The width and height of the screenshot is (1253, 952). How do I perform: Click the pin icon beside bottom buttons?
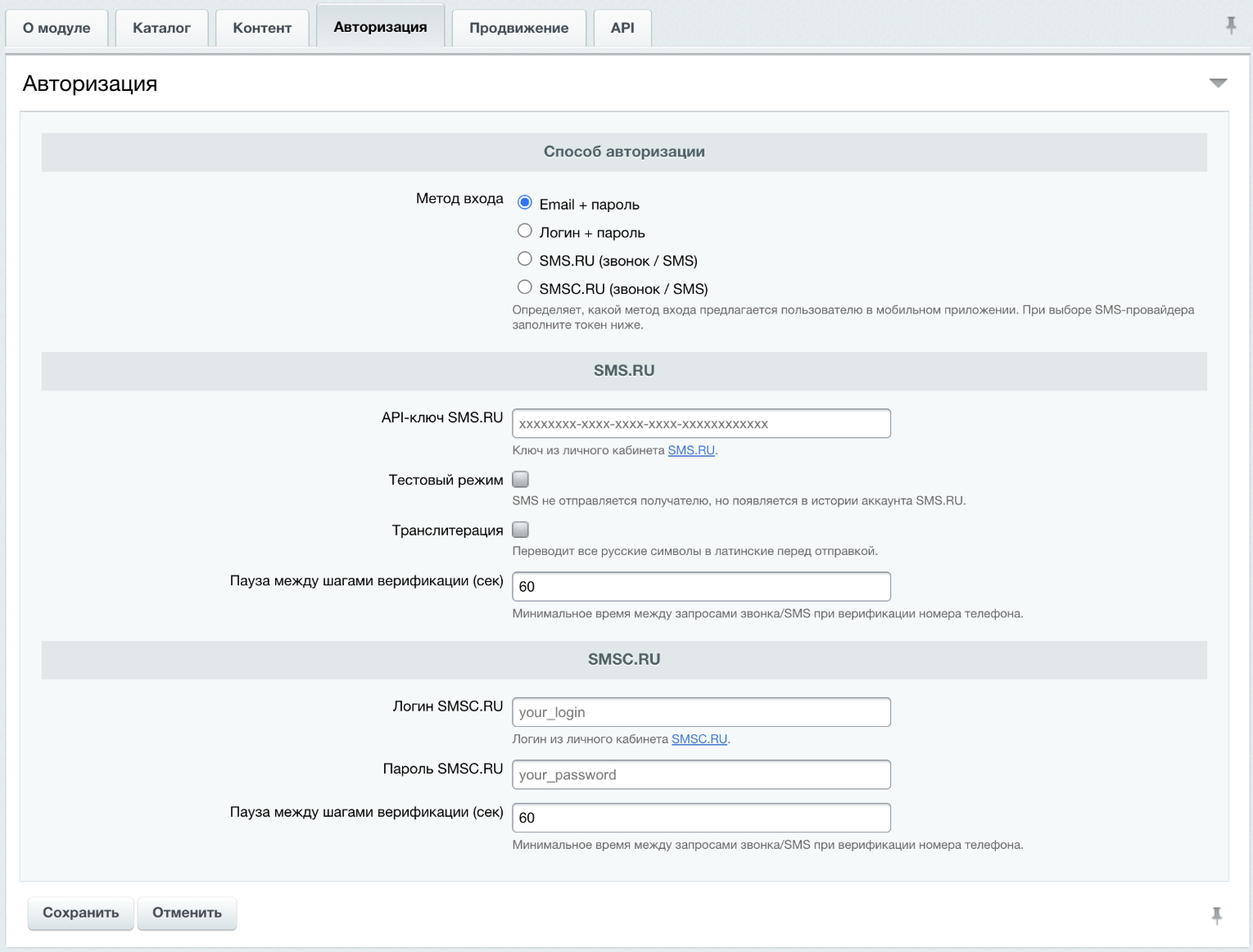pyautogui.click(x=1217, y=915)
